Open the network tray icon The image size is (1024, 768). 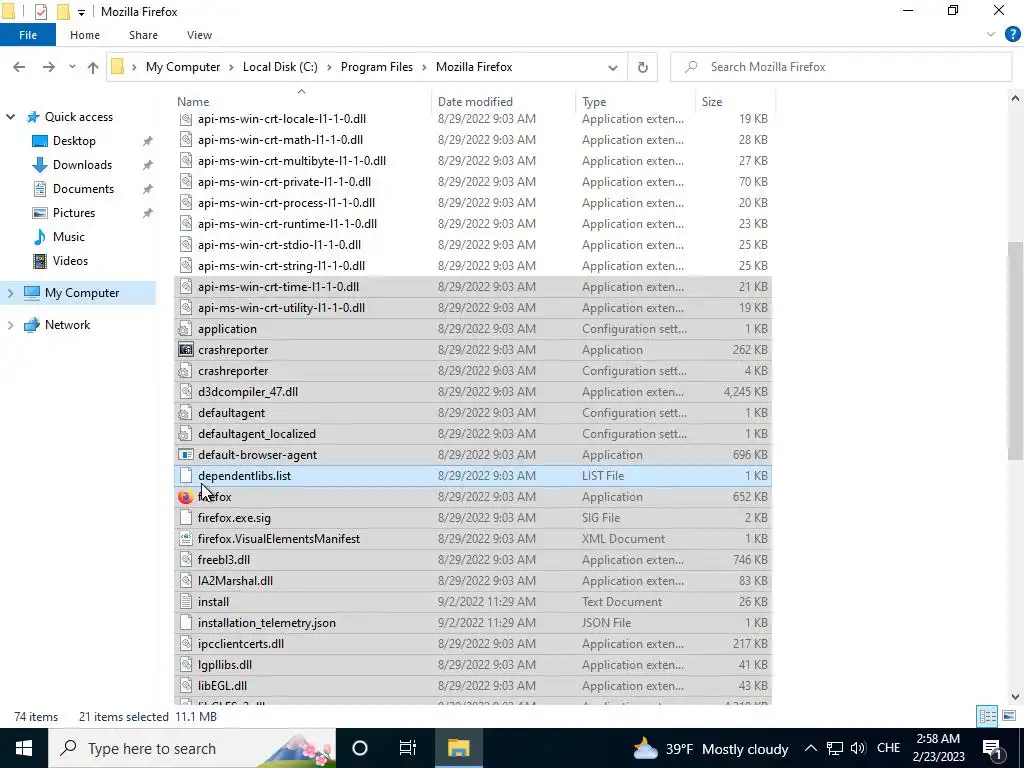click(835, 748)
